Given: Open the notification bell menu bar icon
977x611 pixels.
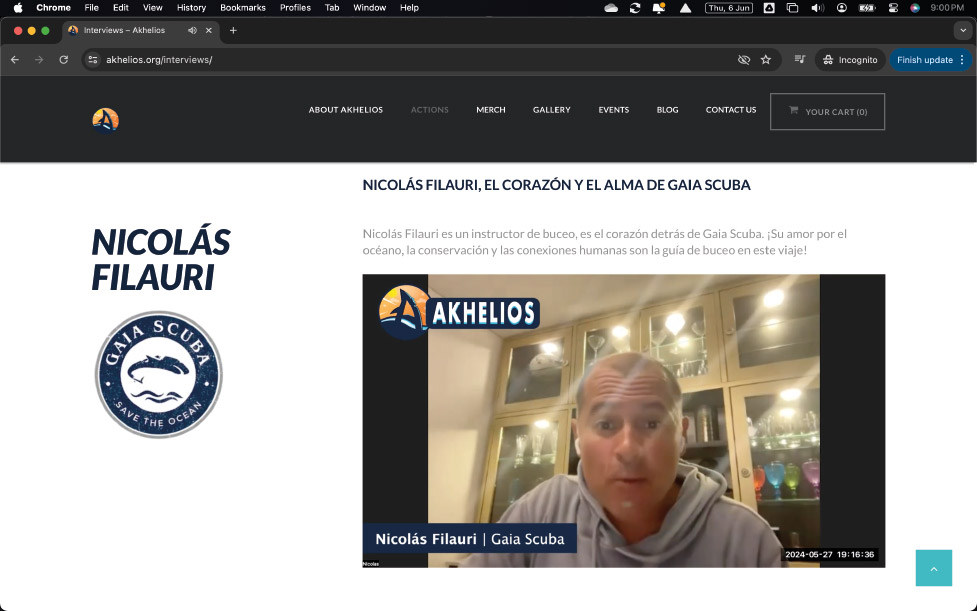Looking at the screenshot, I should (659, 8).
